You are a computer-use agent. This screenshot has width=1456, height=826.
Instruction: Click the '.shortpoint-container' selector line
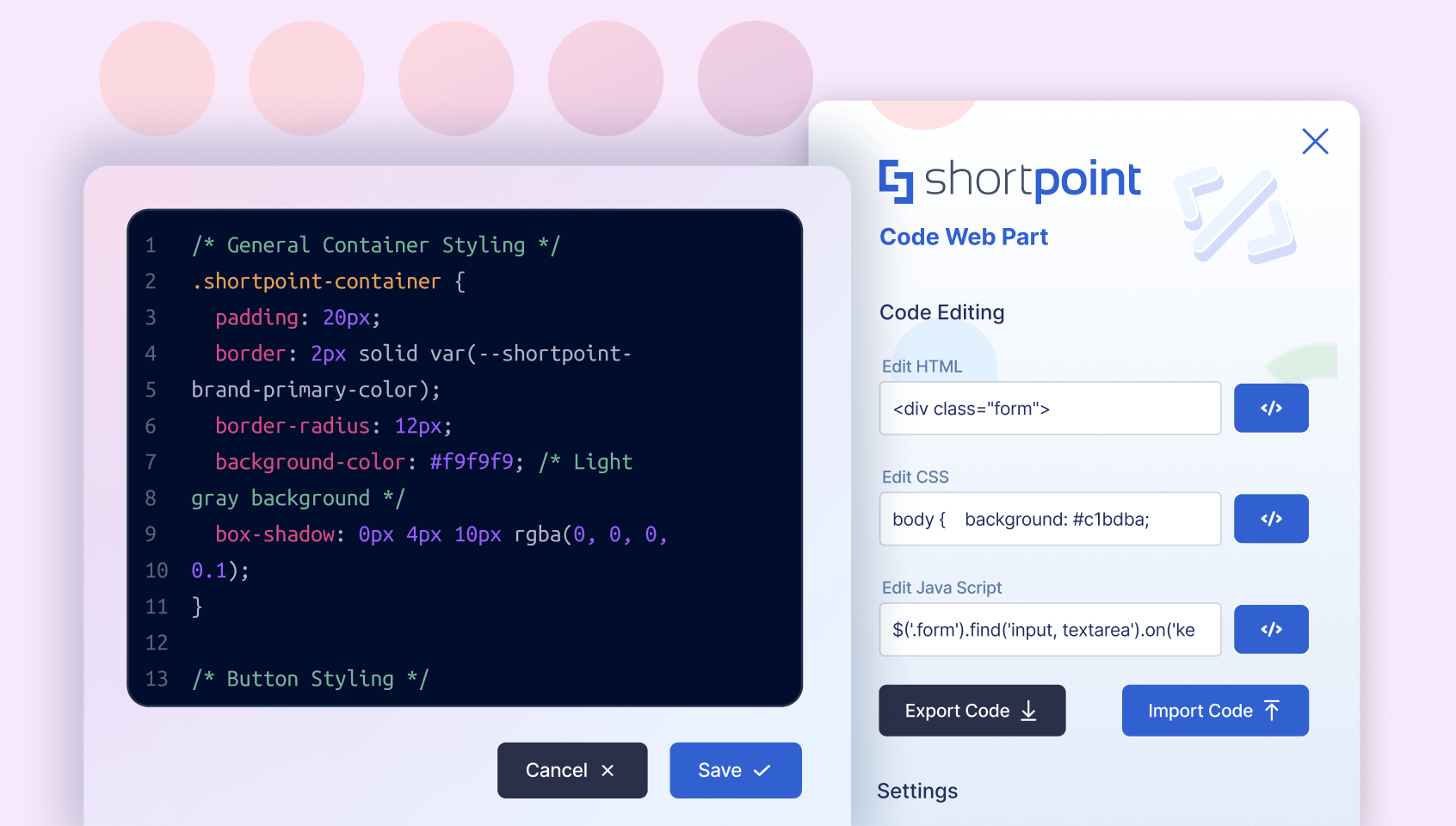(328, 281)
